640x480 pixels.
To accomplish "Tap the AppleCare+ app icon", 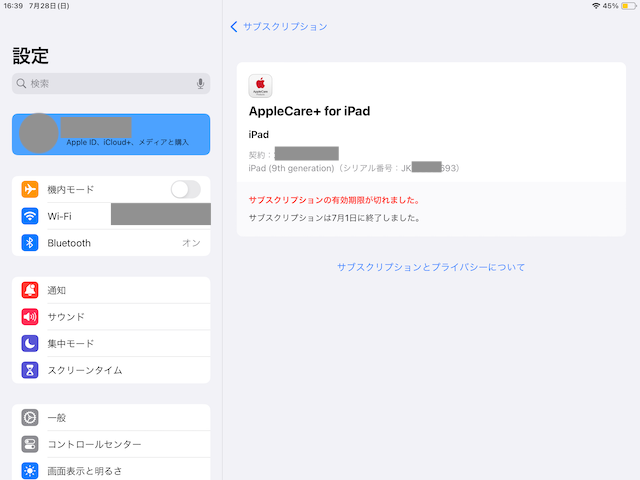I will [260, 85].
